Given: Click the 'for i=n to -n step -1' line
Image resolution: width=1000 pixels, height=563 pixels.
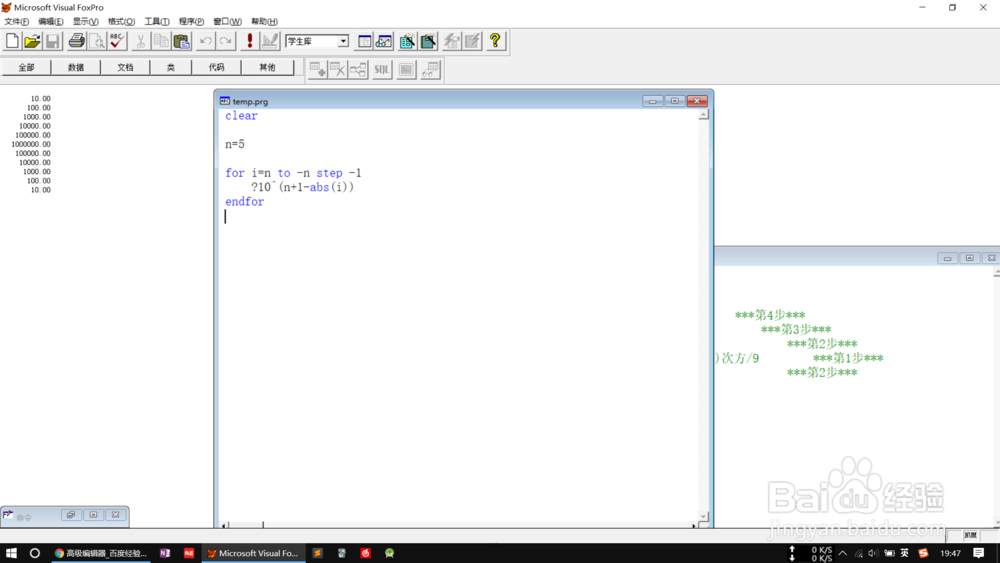Looking at the screenshot, I should click(x=293, y=173).
